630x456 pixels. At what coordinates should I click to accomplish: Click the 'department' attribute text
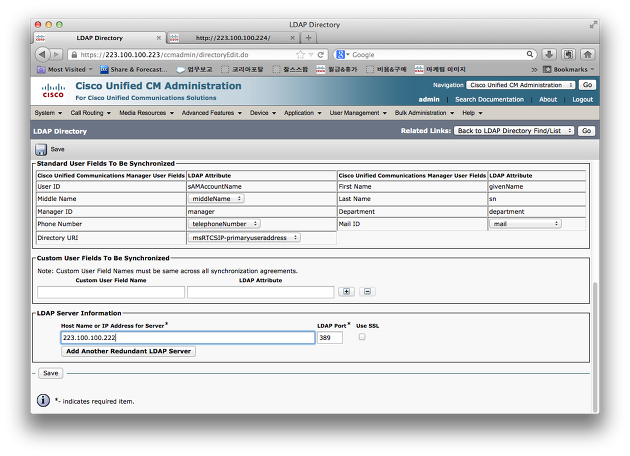tap(507, 212)
